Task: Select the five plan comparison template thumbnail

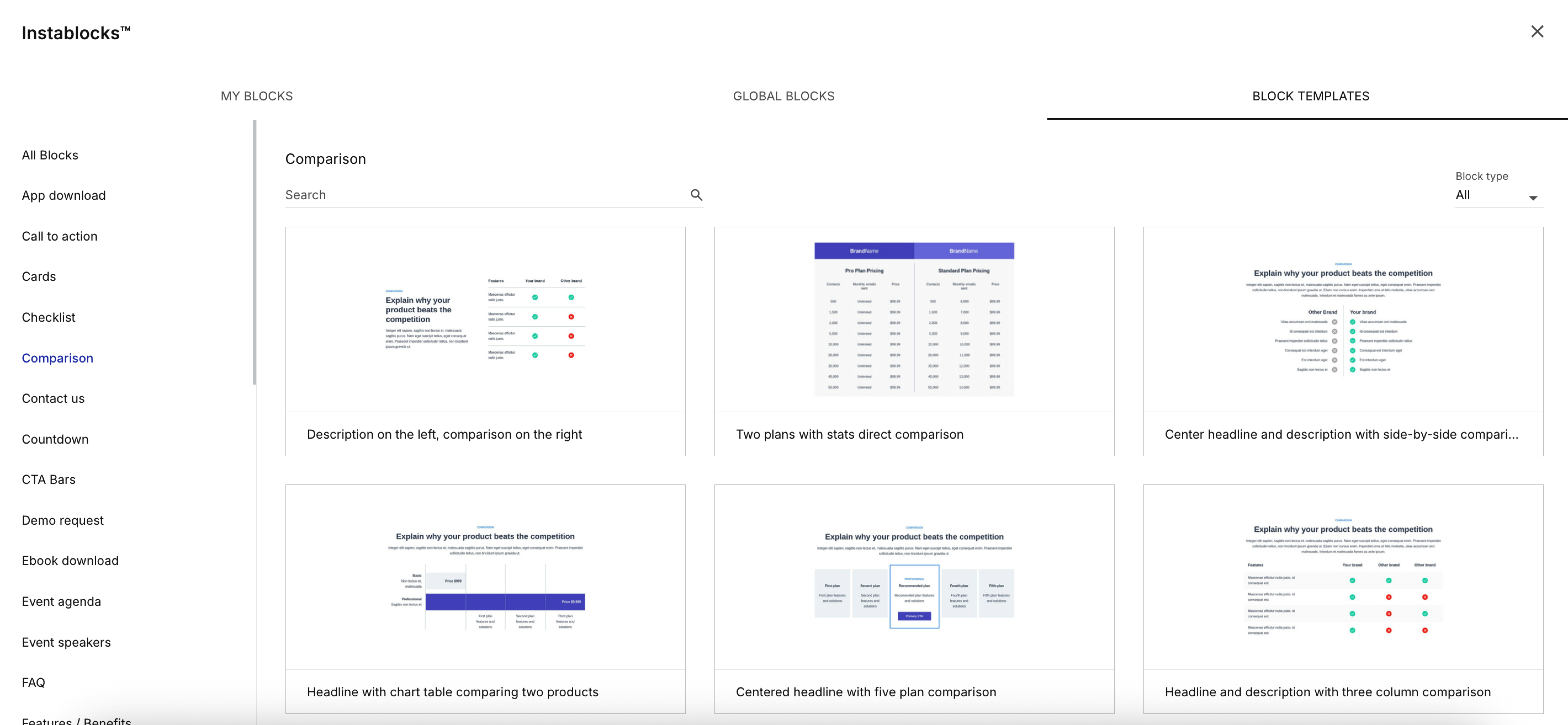Action: (x=914, y=577)
